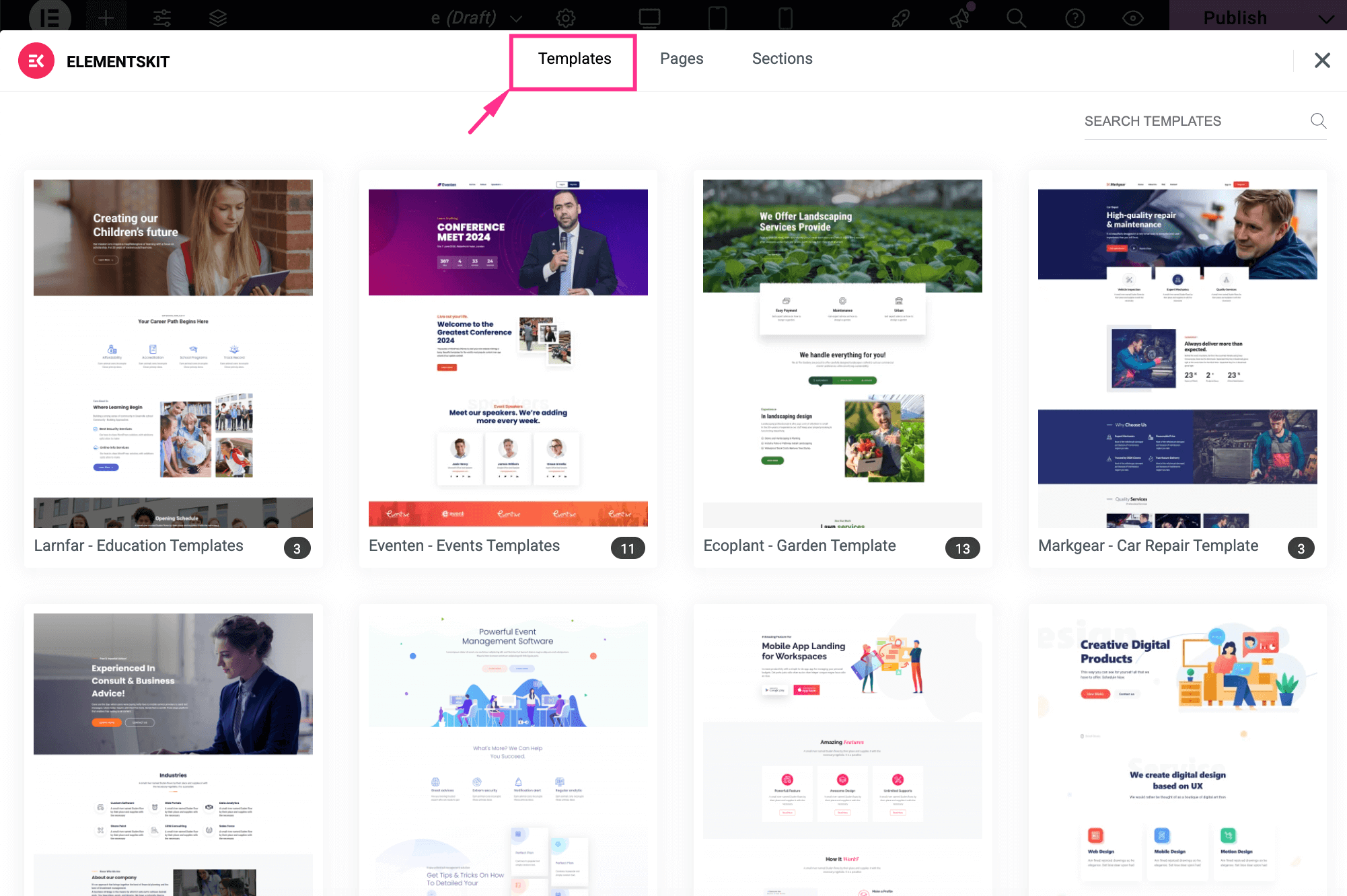Open page settings gear icon
The image size is (1347, 896).
coord(566,17)
